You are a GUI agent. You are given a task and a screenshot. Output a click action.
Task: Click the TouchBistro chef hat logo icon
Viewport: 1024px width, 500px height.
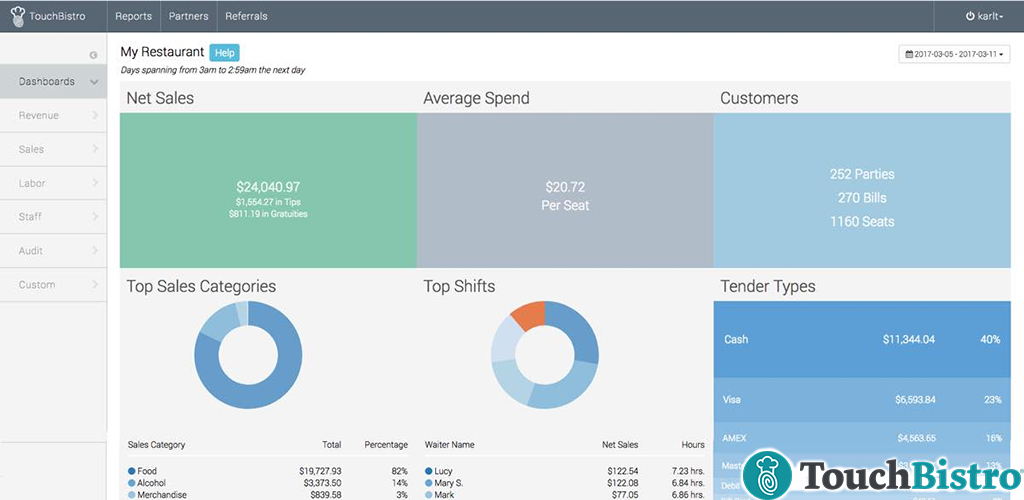coord(17,16)
